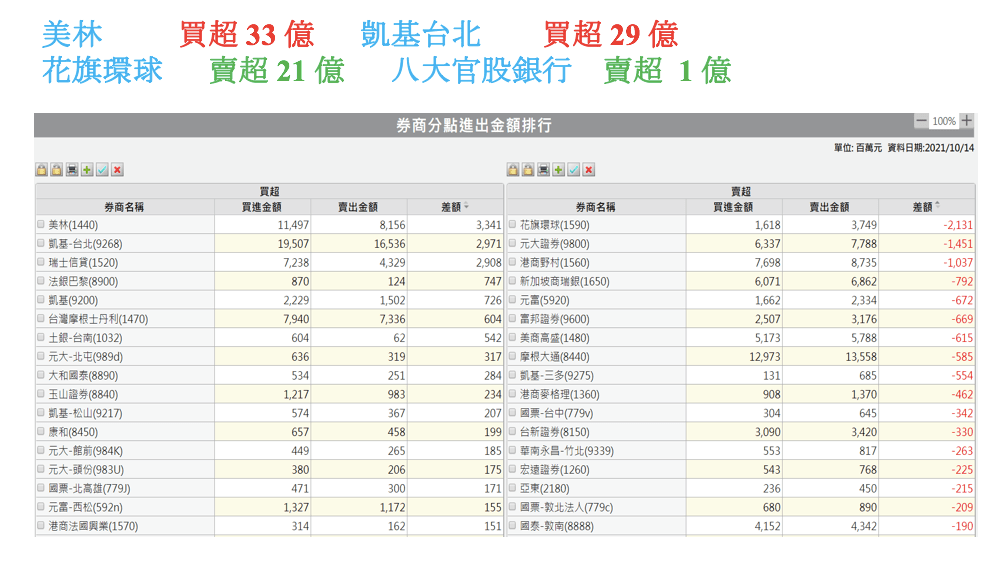Check the box beside 花旗環球(1590)
The image size is (1004, 563).
pos(513,225)
